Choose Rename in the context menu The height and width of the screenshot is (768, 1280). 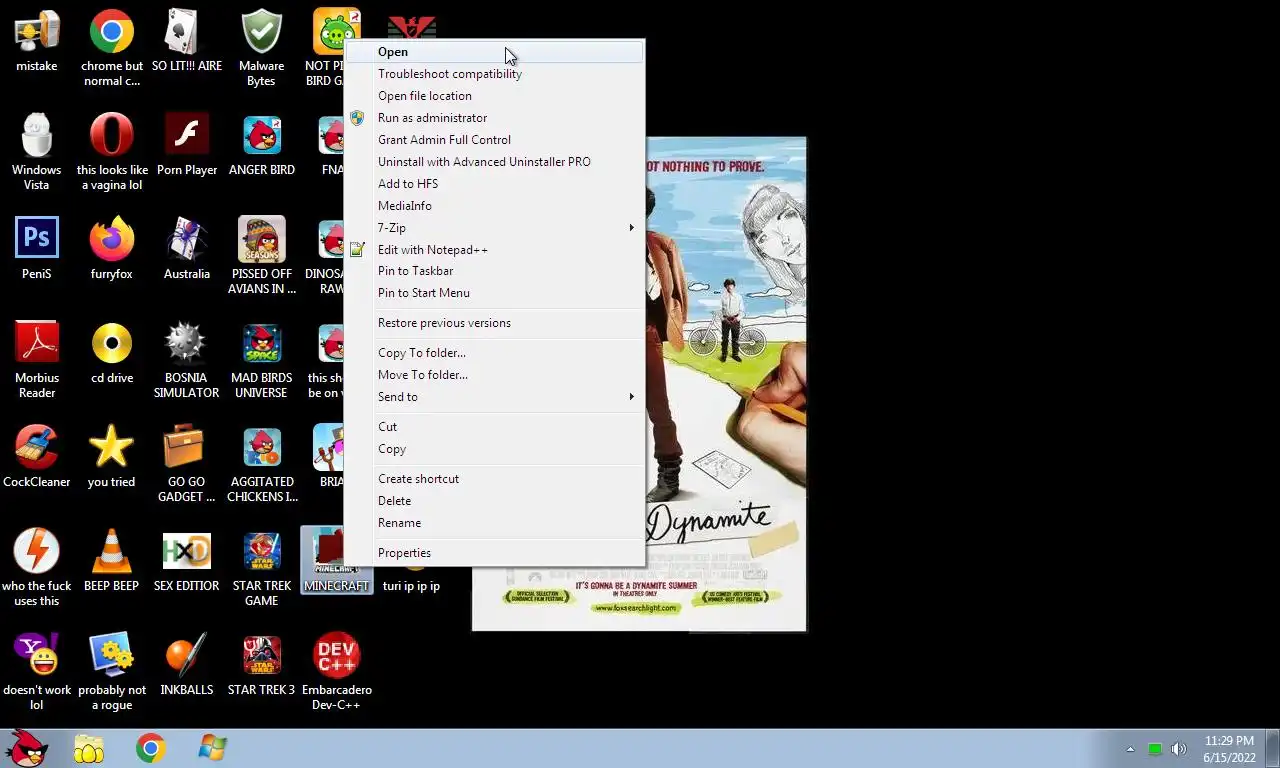pos(494,523)
